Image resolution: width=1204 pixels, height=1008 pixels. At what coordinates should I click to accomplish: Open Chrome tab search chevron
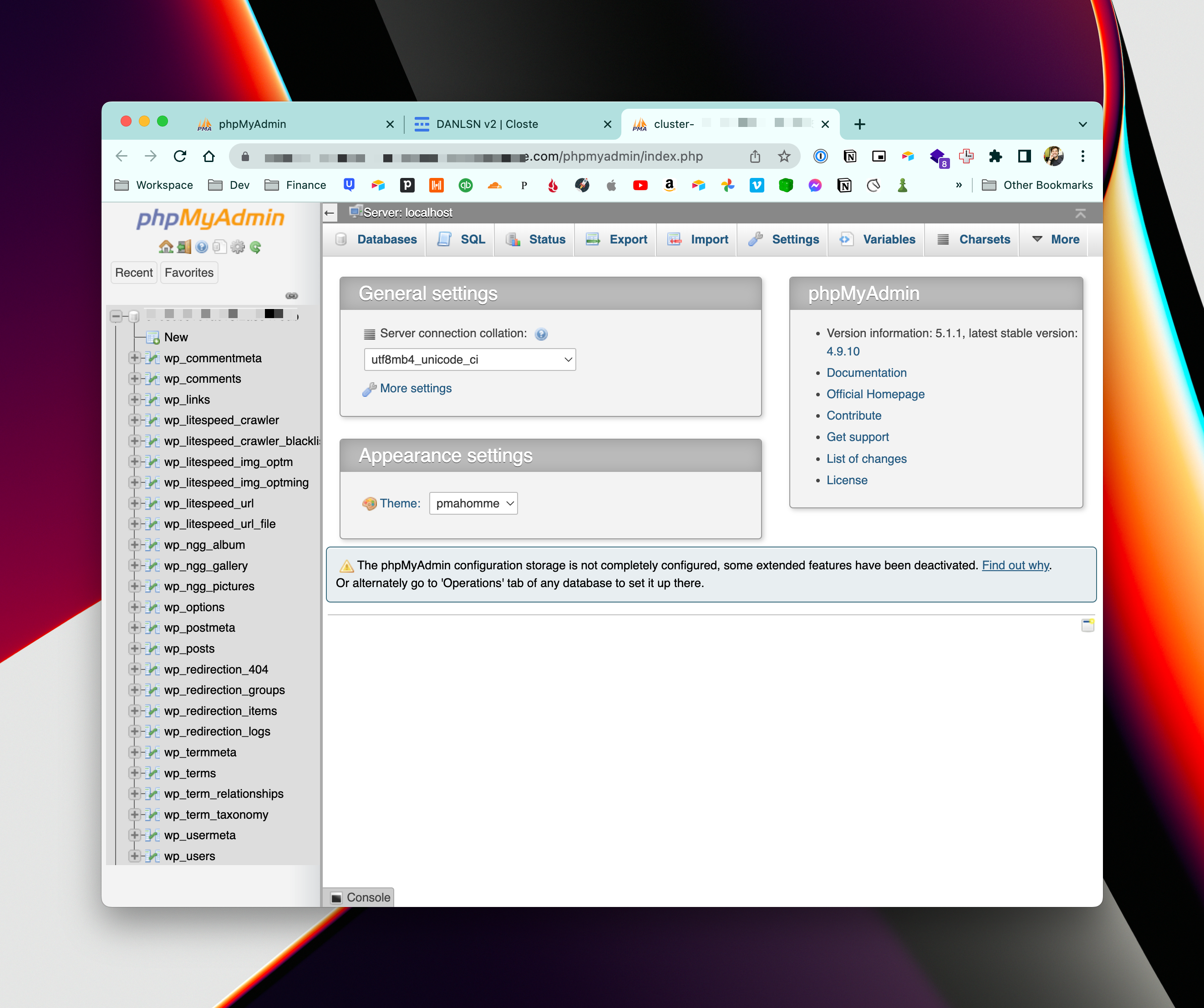1082,124
